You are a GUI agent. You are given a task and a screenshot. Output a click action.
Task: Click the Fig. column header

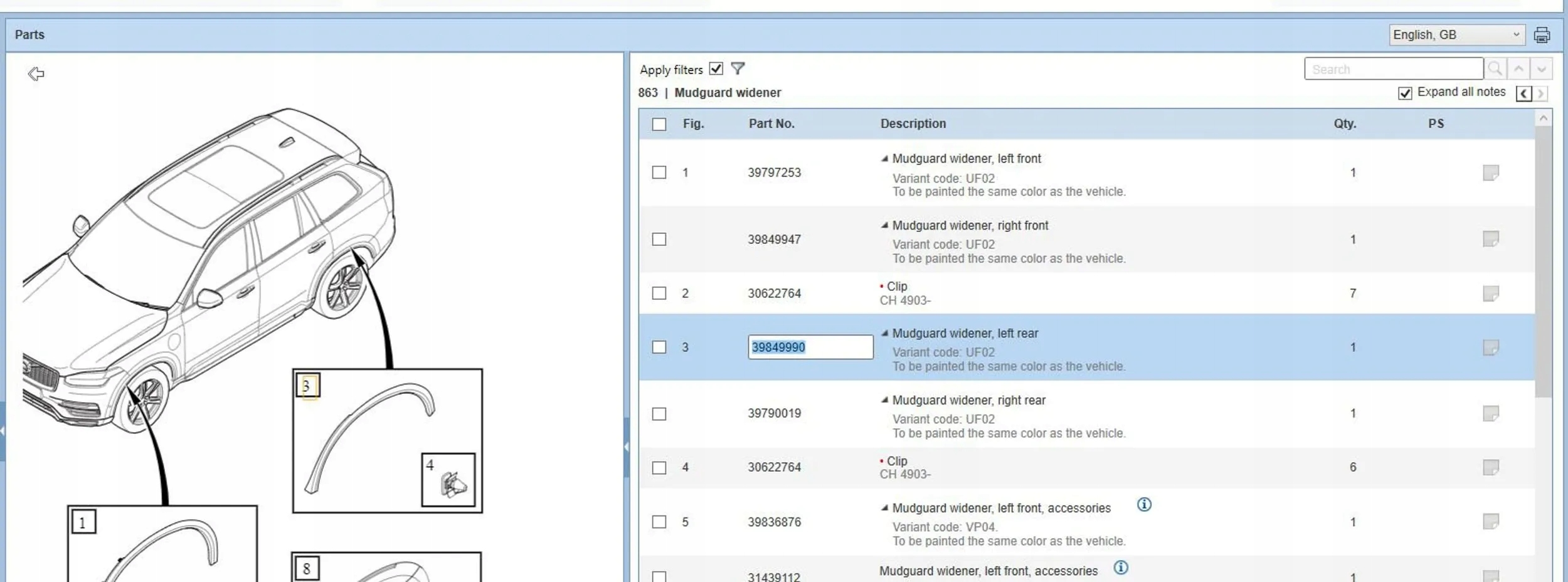(694, 124)
